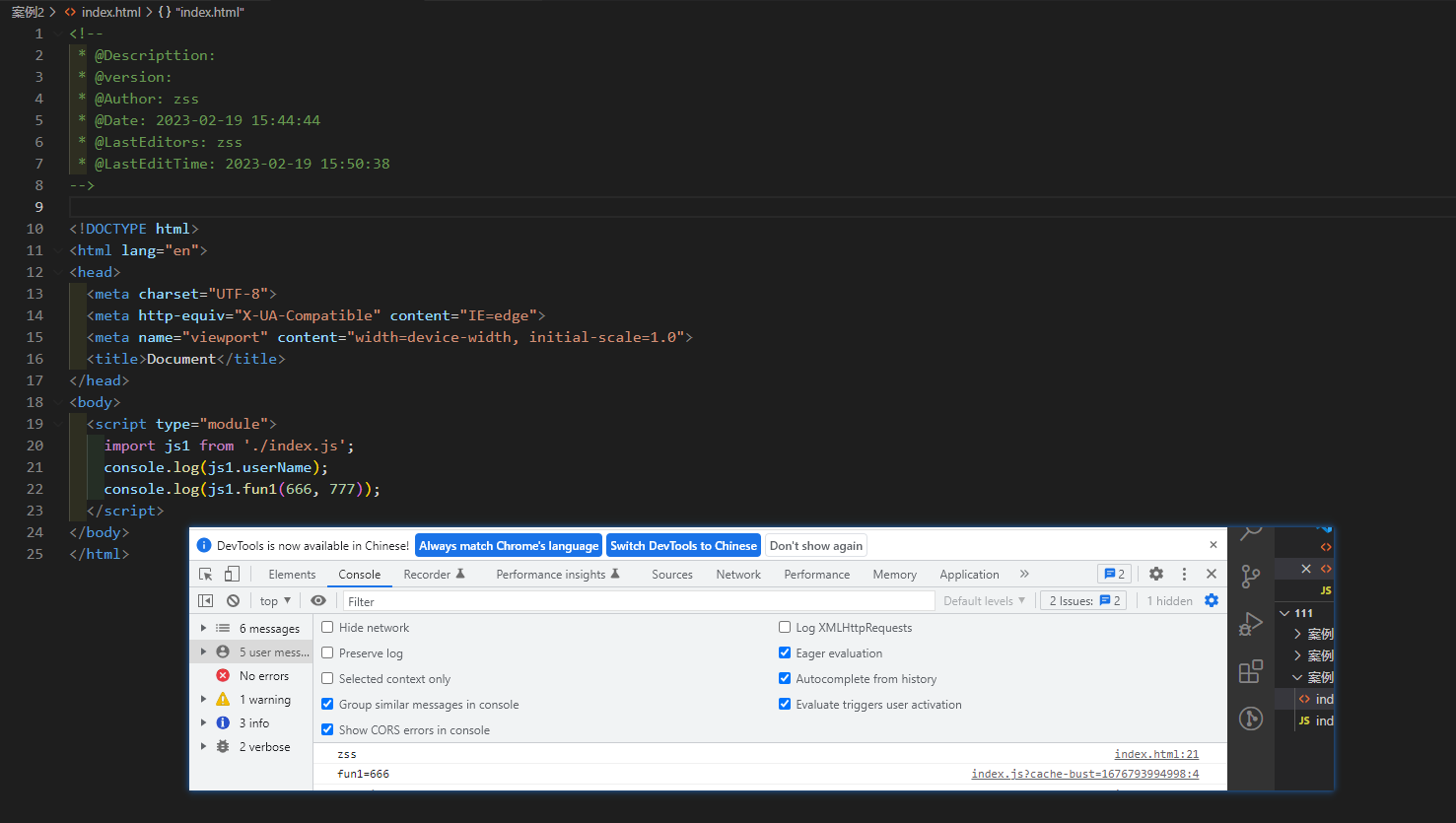1456x823 pixels.
Task: Open the index.html:21 source link
Action: pos(1156,754)
